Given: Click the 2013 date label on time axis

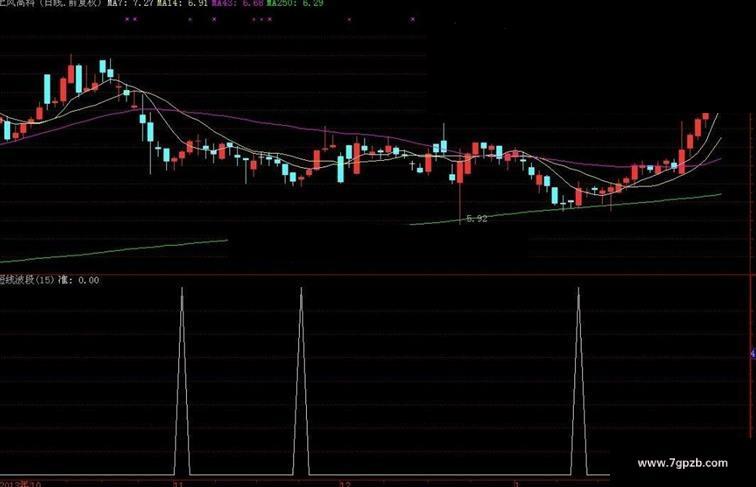Looking at the screenshot, I should pos(21,484).
